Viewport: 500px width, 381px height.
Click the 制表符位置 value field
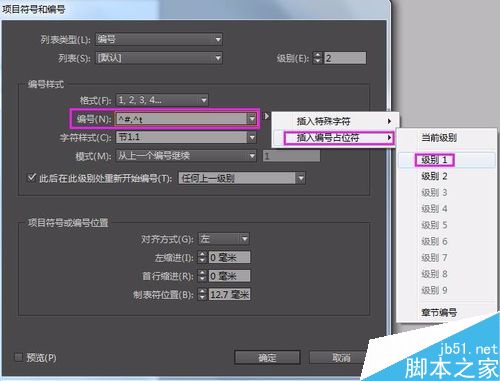229,294
